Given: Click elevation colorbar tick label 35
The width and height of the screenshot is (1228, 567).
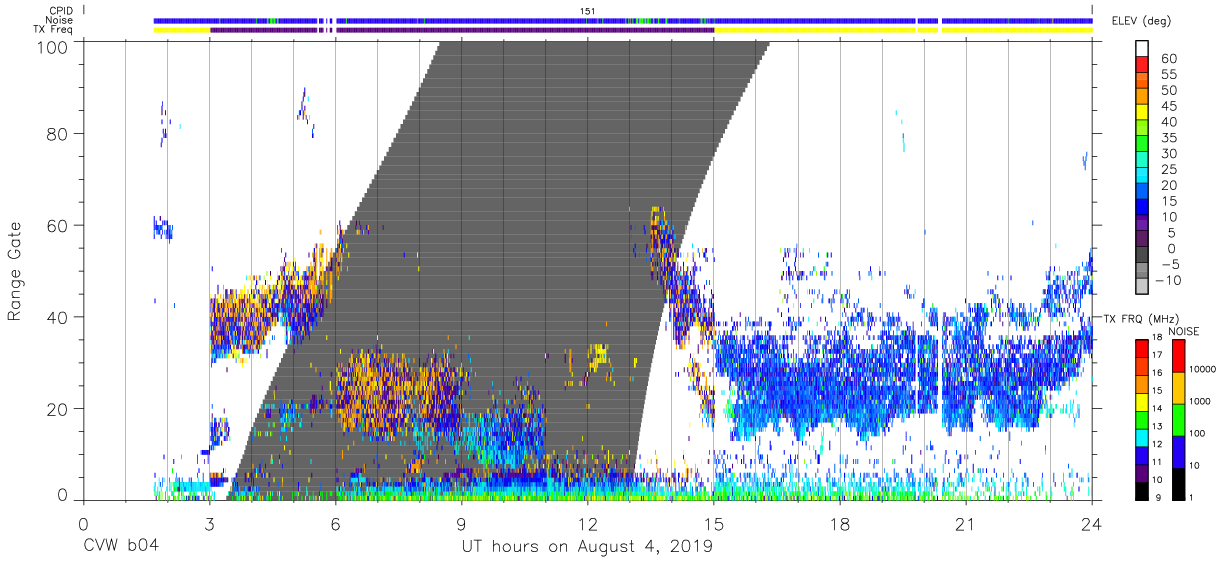Looking at the screenshot, I should [x=1167, y=138].
